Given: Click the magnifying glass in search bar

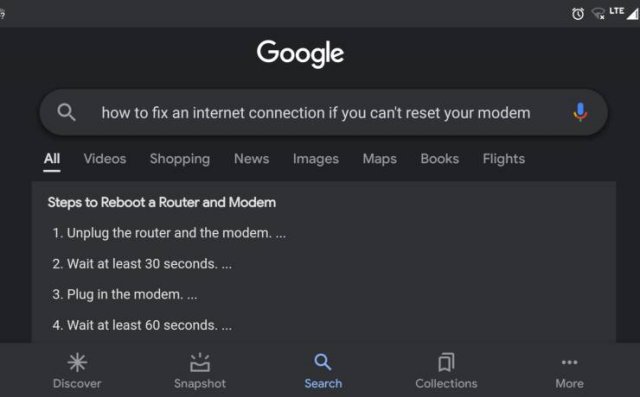Looking at the screenshot, I should pyautogui.click(x=66, y=112).
